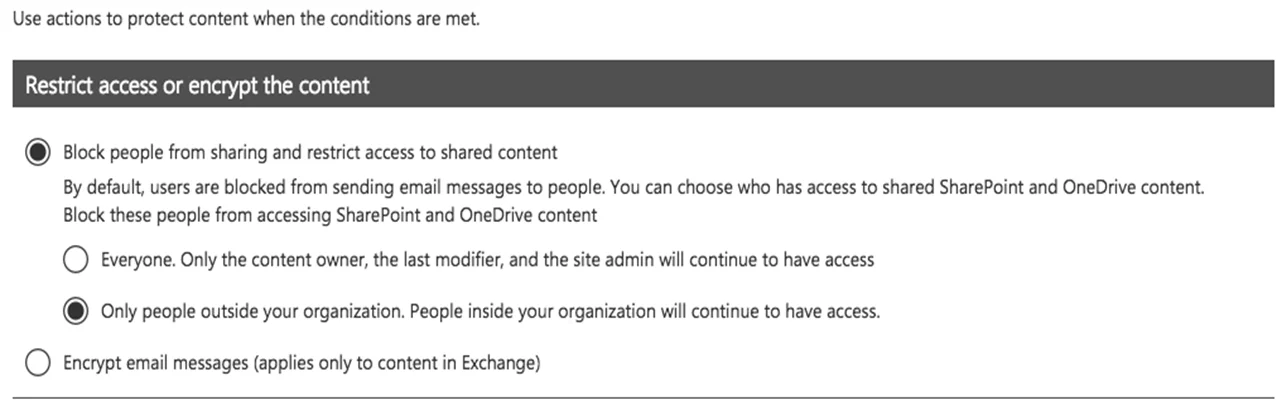Select Only people outside your organization radio button
This screenshot has height=407, width=1277.
[75, 311]
